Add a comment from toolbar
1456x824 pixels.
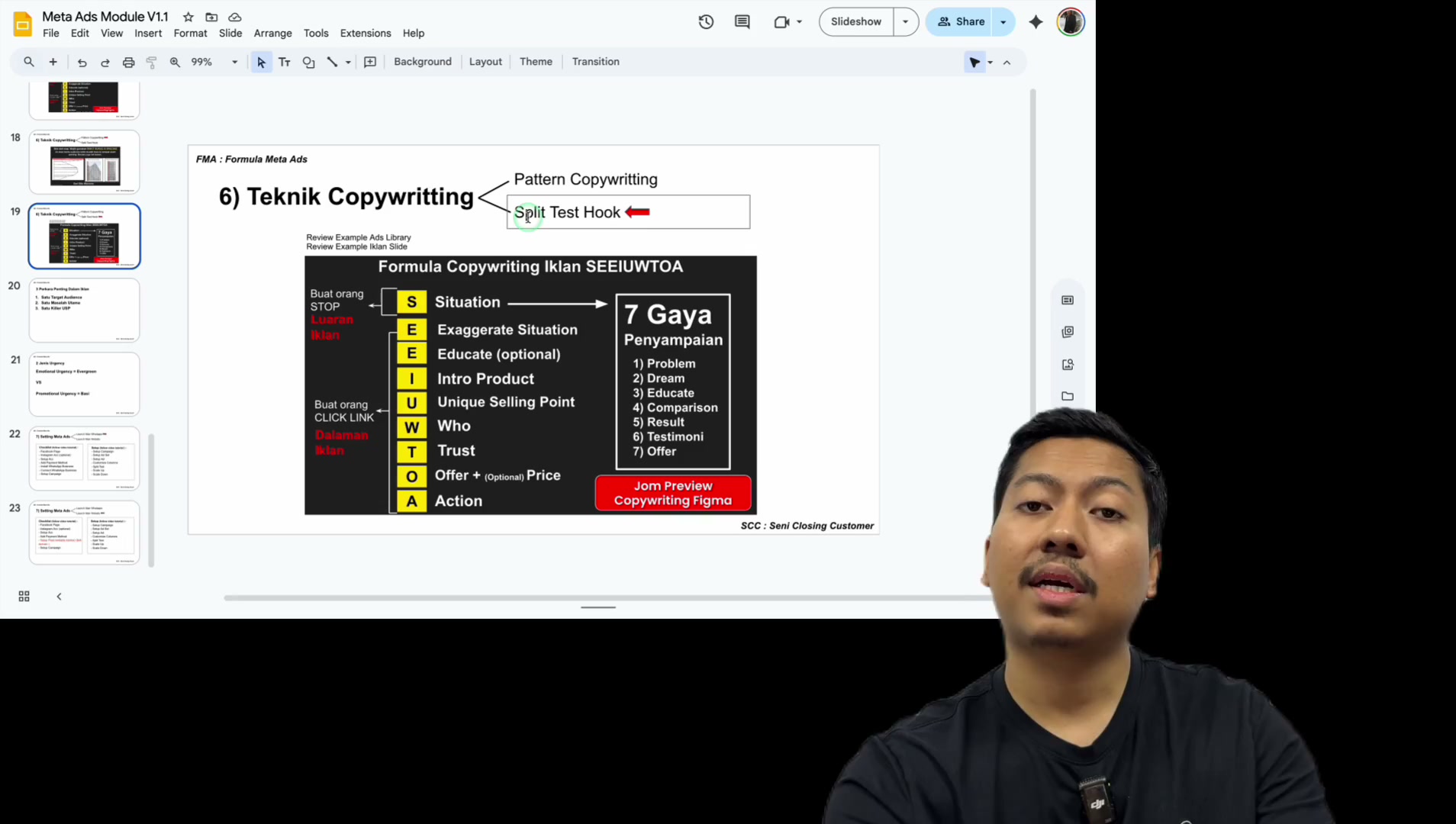[x=370, y=62]
